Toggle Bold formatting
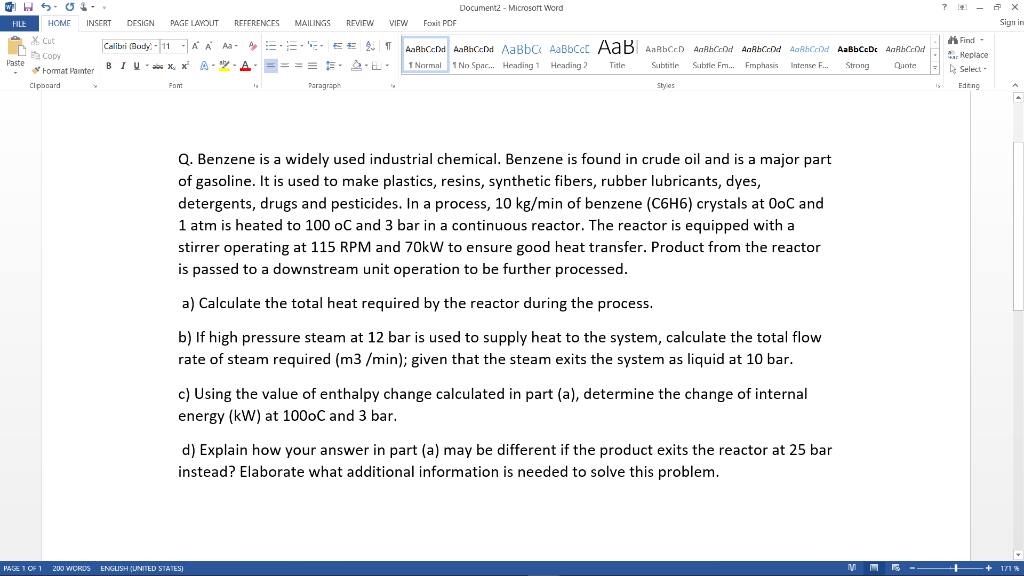The height and width of the screenshot is (576, 1024). tap(110, 65)
